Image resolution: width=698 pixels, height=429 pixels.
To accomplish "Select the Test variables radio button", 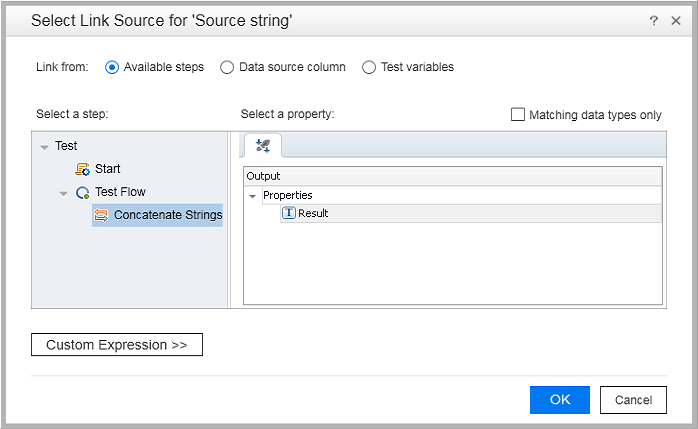I will [x=369, y=67].
